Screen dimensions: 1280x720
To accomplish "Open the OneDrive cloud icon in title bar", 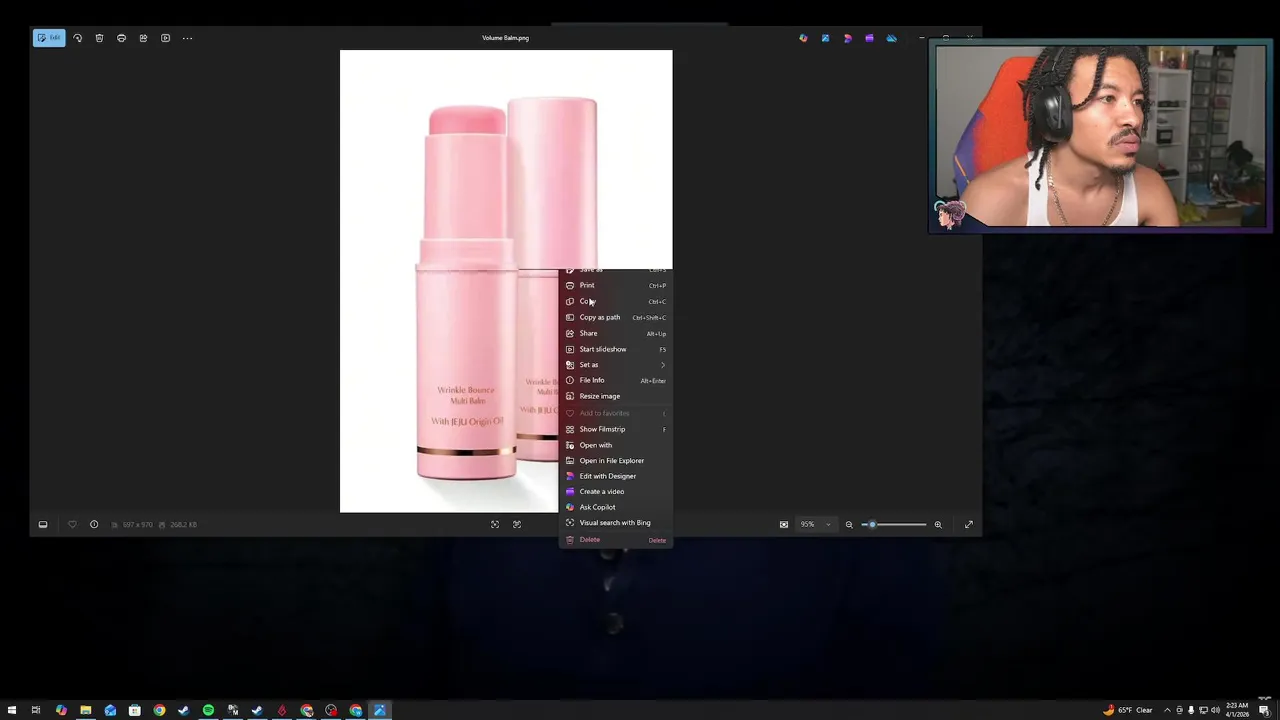I will click(891, 38).
